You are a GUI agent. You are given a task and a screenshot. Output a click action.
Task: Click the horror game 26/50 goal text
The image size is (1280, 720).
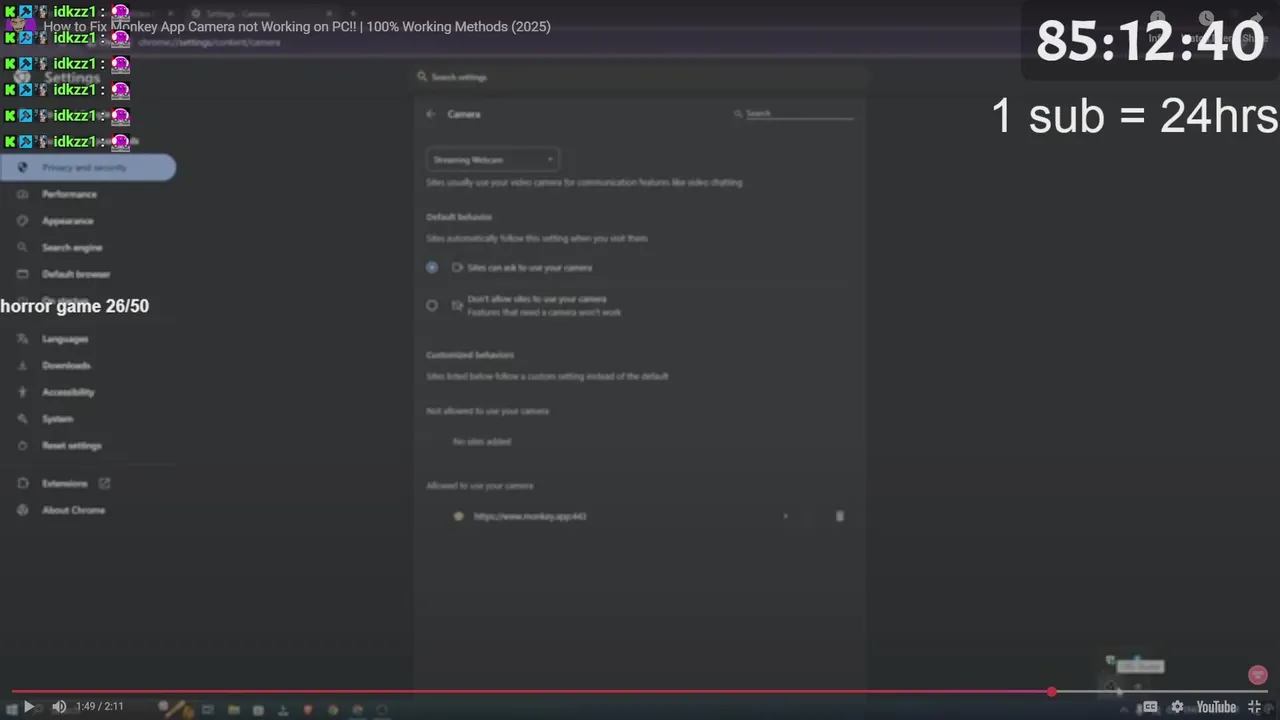pos(75,306)
